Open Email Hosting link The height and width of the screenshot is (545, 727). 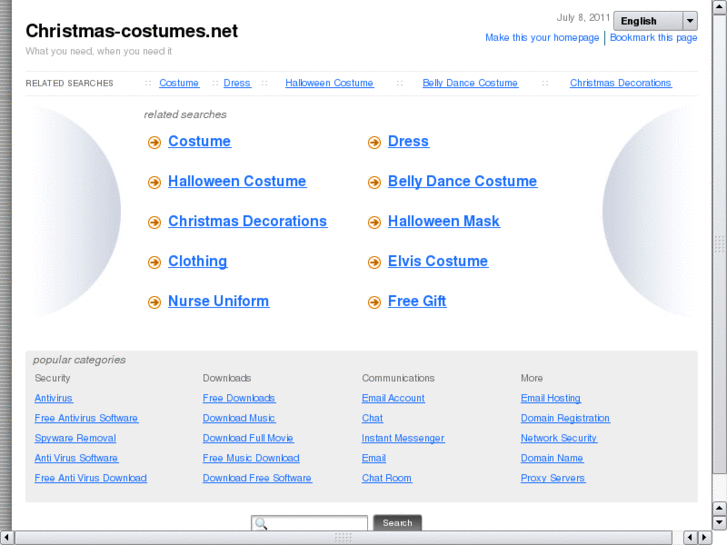point(551,398)
